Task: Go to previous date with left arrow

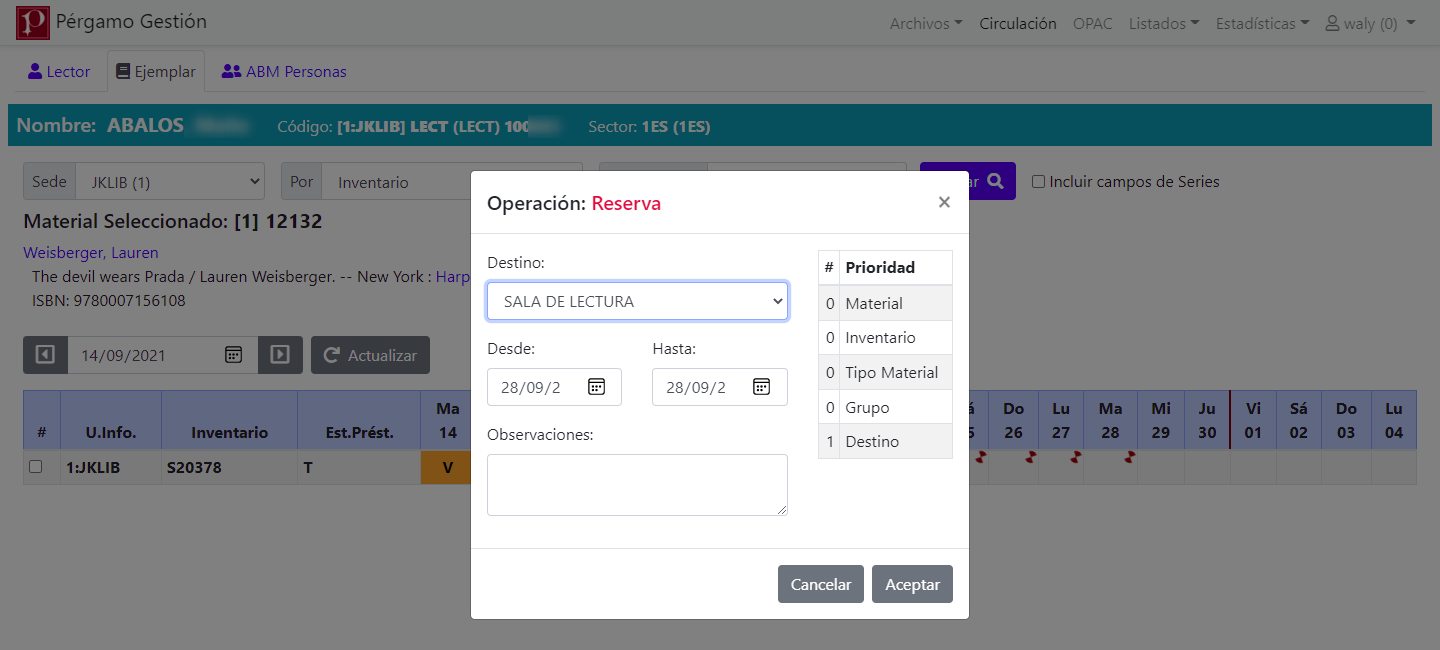Action: coord(45,355)
